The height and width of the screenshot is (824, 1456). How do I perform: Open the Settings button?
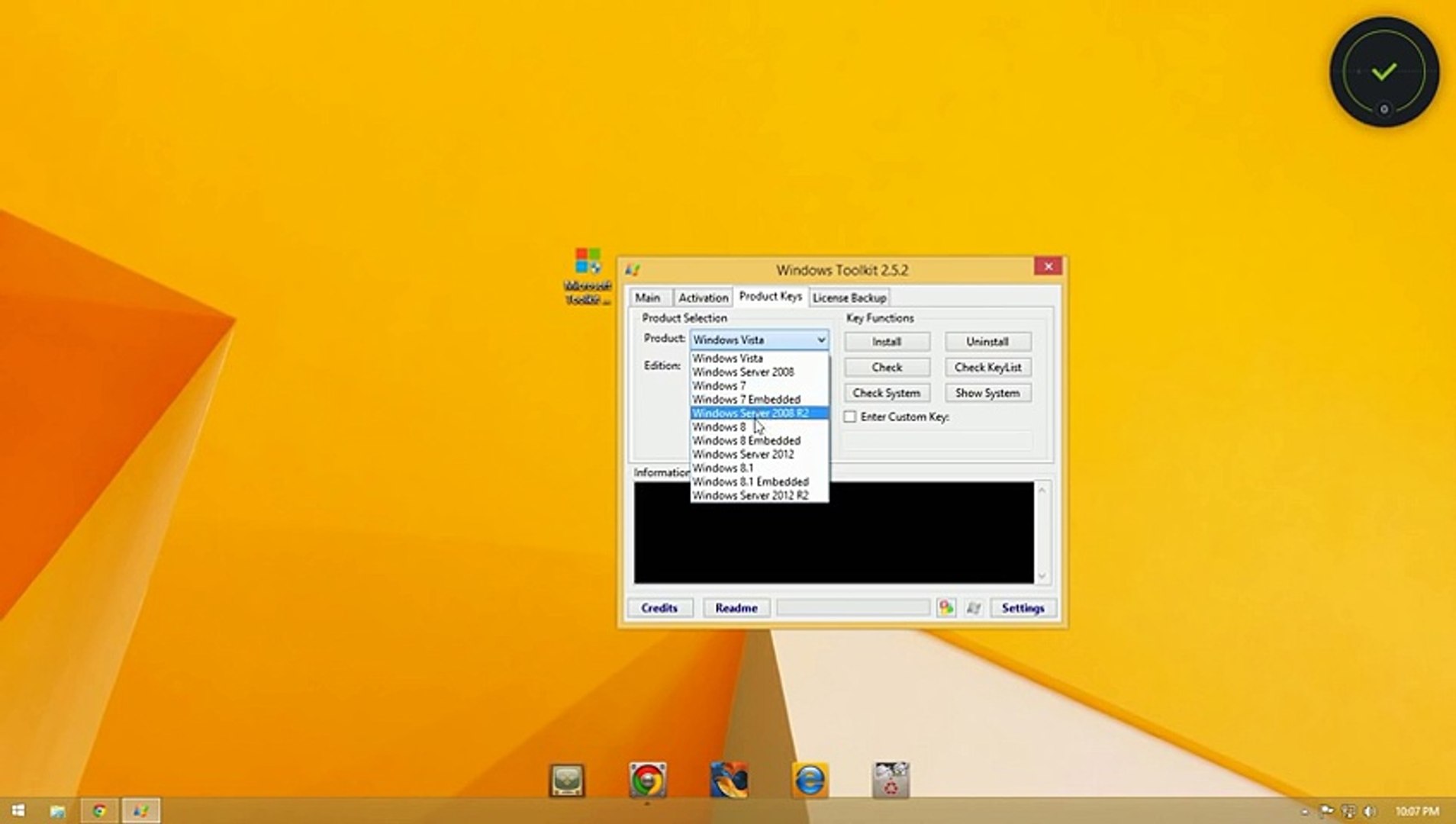[1023, 608]
